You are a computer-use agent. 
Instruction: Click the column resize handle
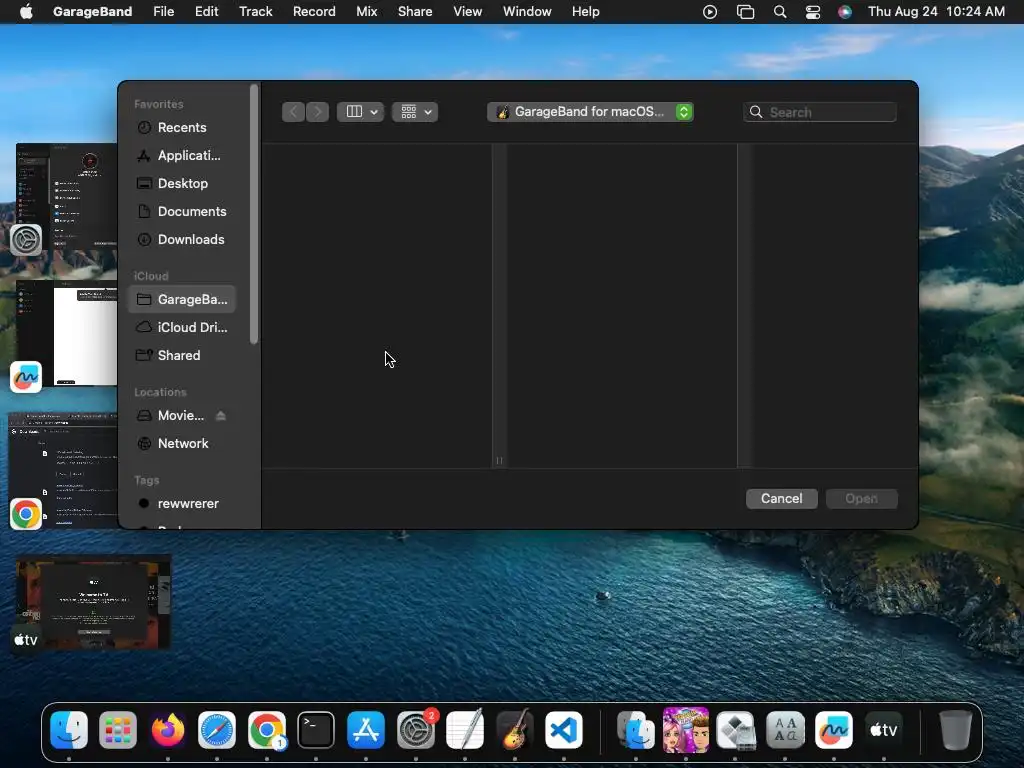[x=500, y=460]
